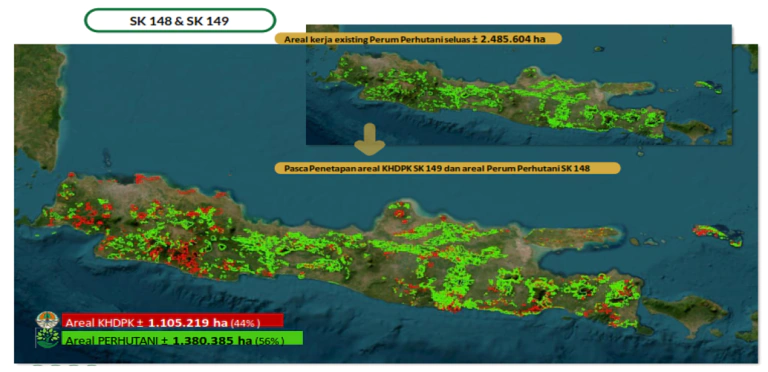Click the ministry emblem beside the KHDPK legend
The image size is (768, 372).
tap(48, 321)
